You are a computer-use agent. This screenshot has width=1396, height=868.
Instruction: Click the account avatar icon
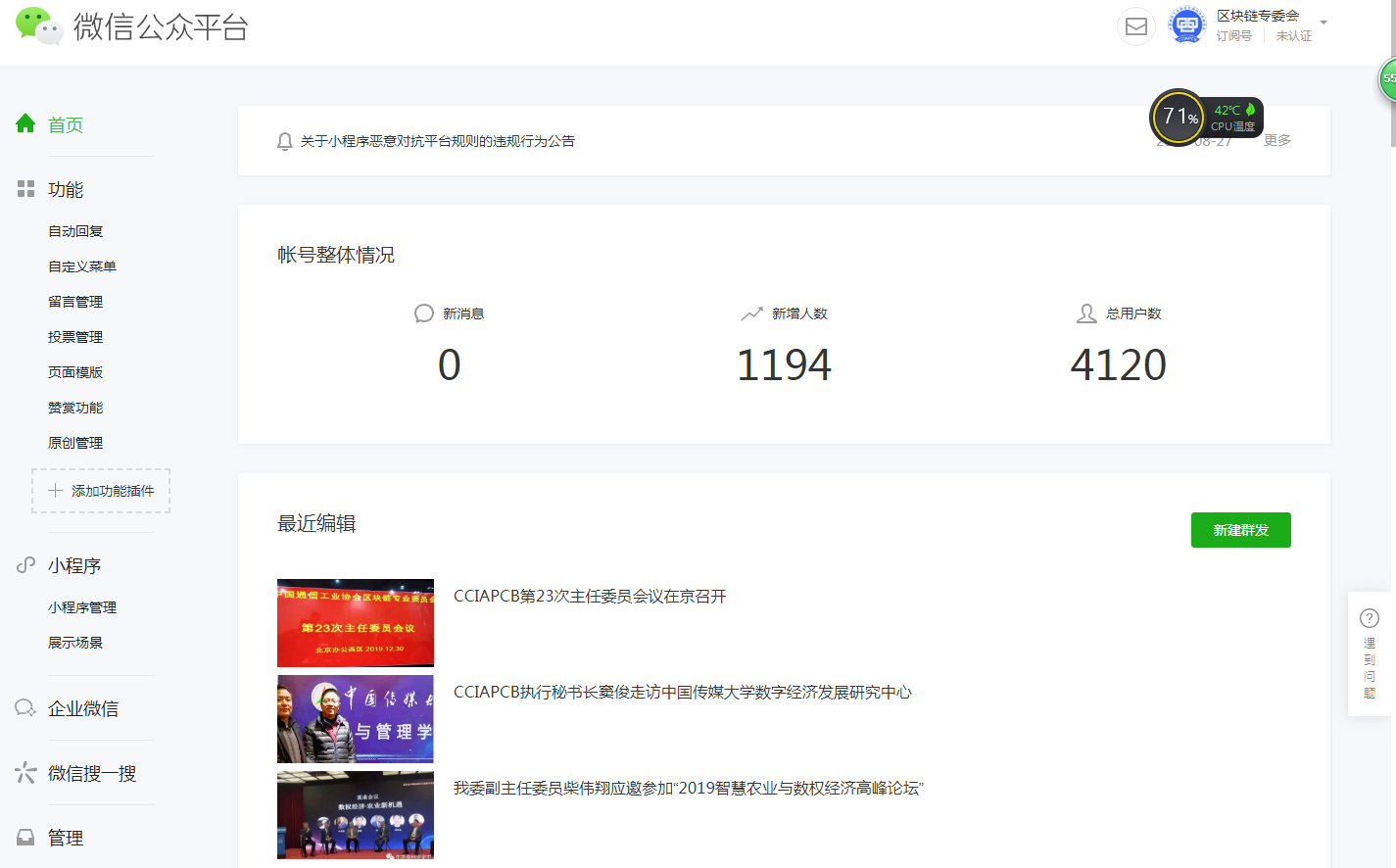click(1187, 25)
